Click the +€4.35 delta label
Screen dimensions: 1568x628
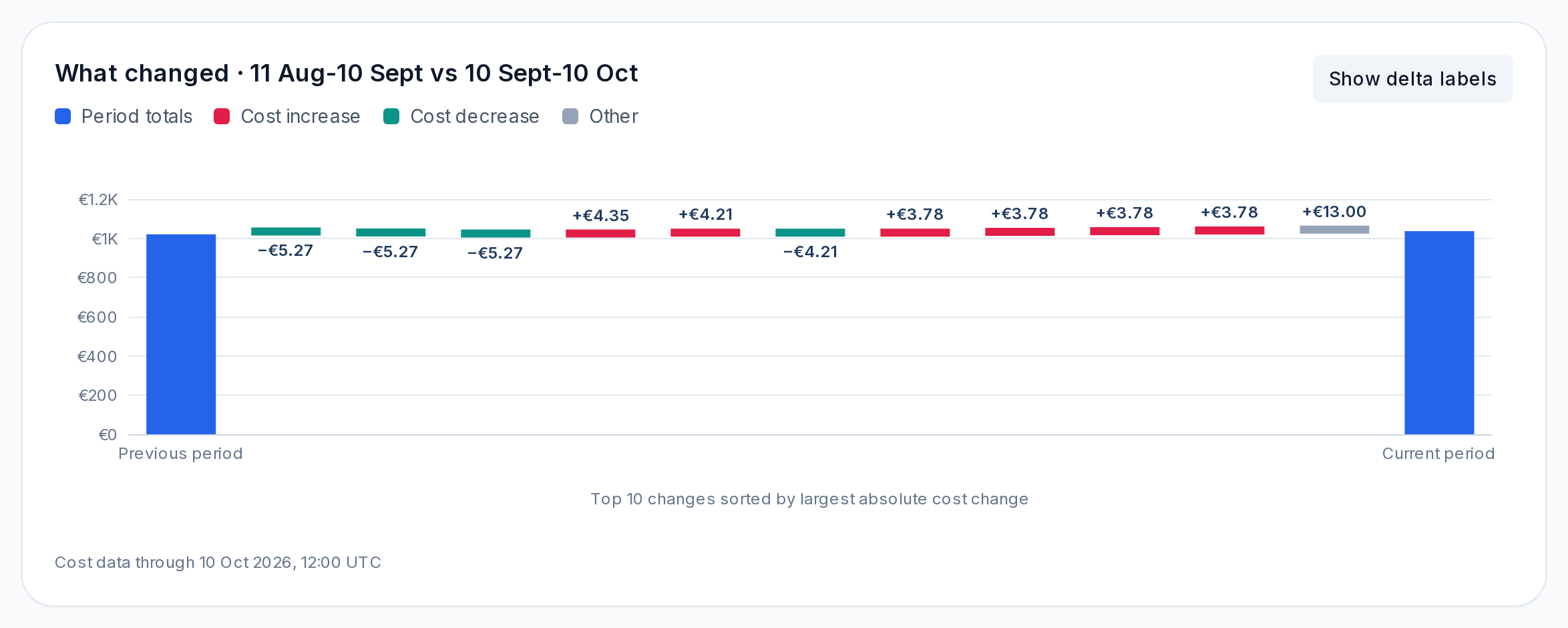(x=600, y=216)
